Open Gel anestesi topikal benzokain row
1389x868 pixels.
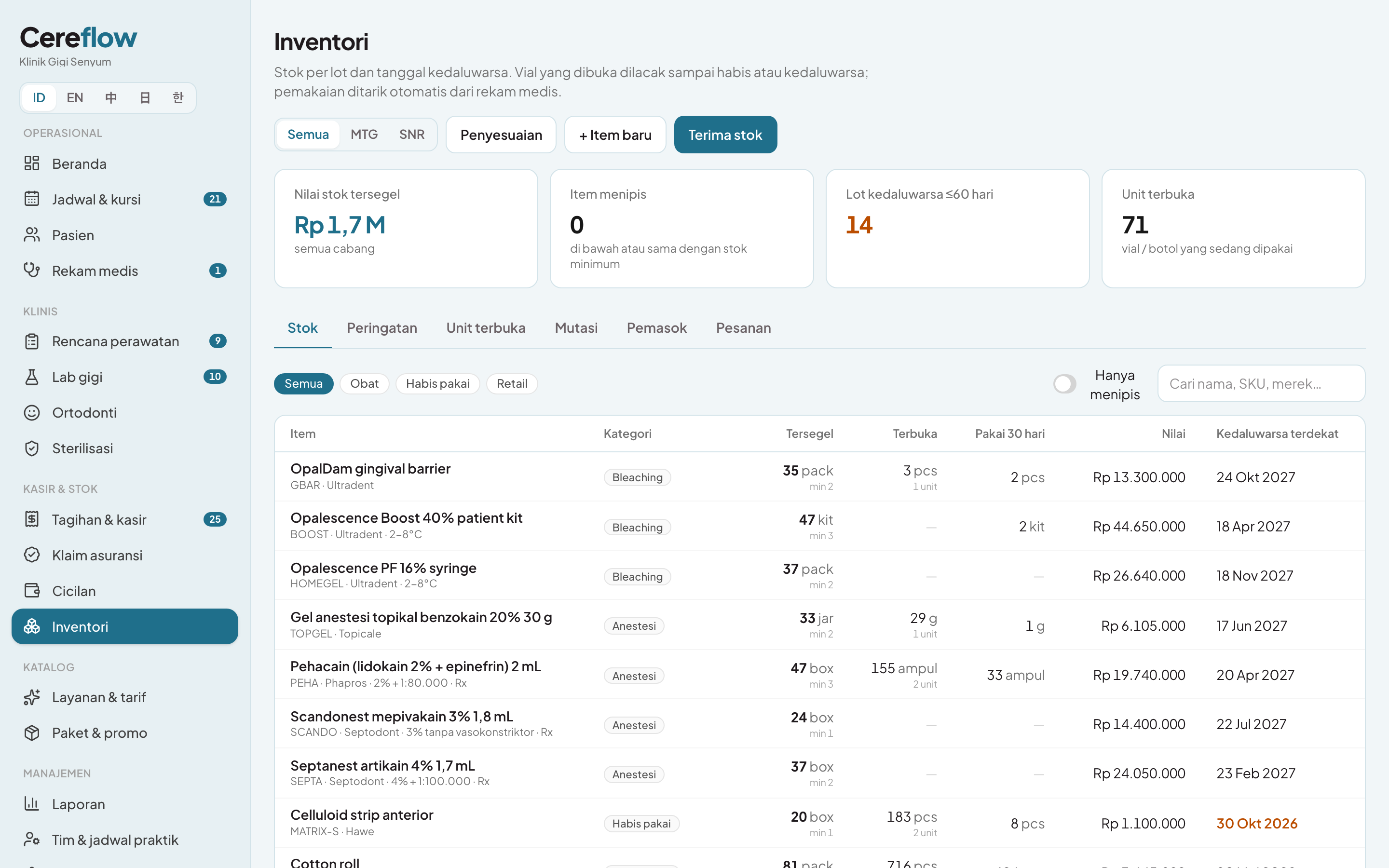[x=819, y=624]
